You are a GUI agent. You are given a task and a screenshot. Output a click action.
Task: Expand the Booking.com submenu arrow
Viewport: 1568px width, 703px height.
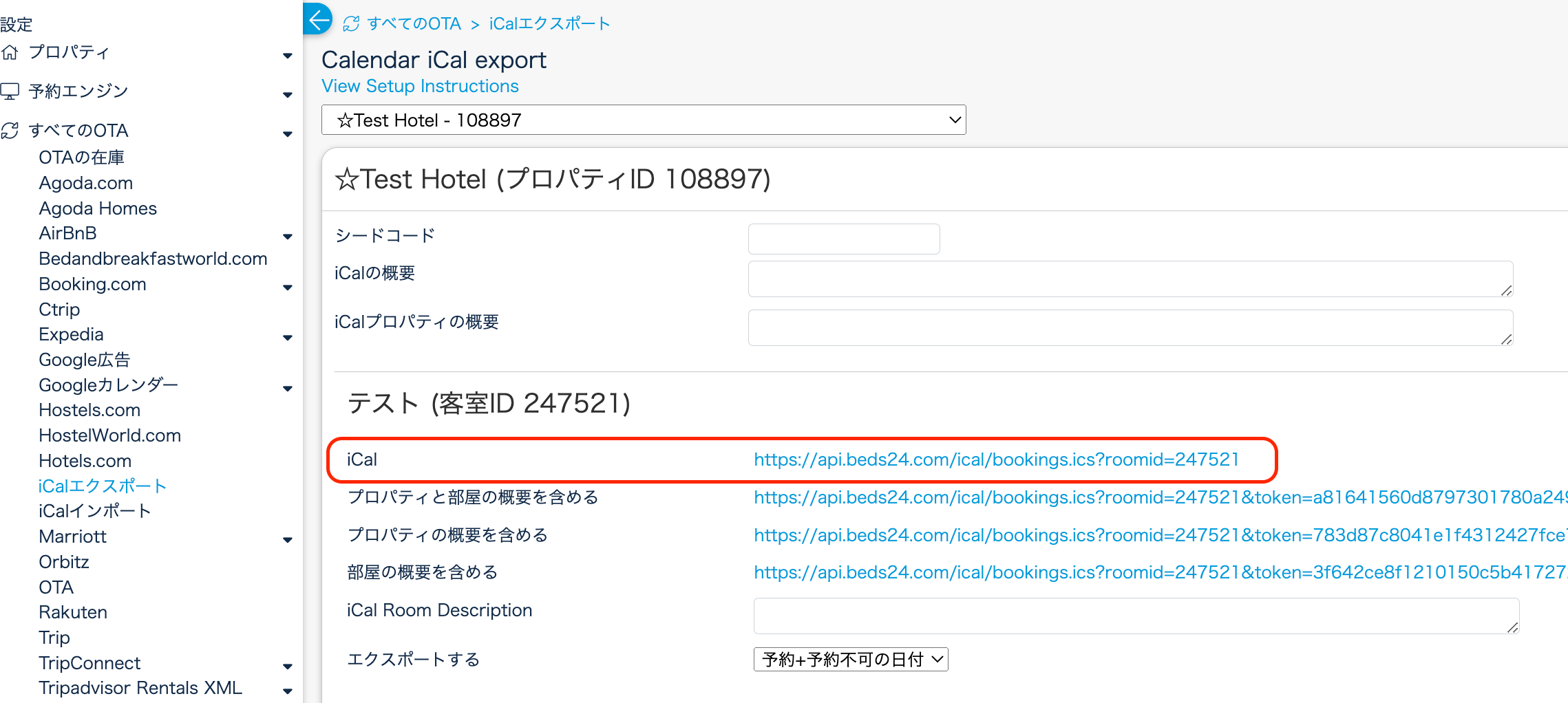click(x=288, y=287)
